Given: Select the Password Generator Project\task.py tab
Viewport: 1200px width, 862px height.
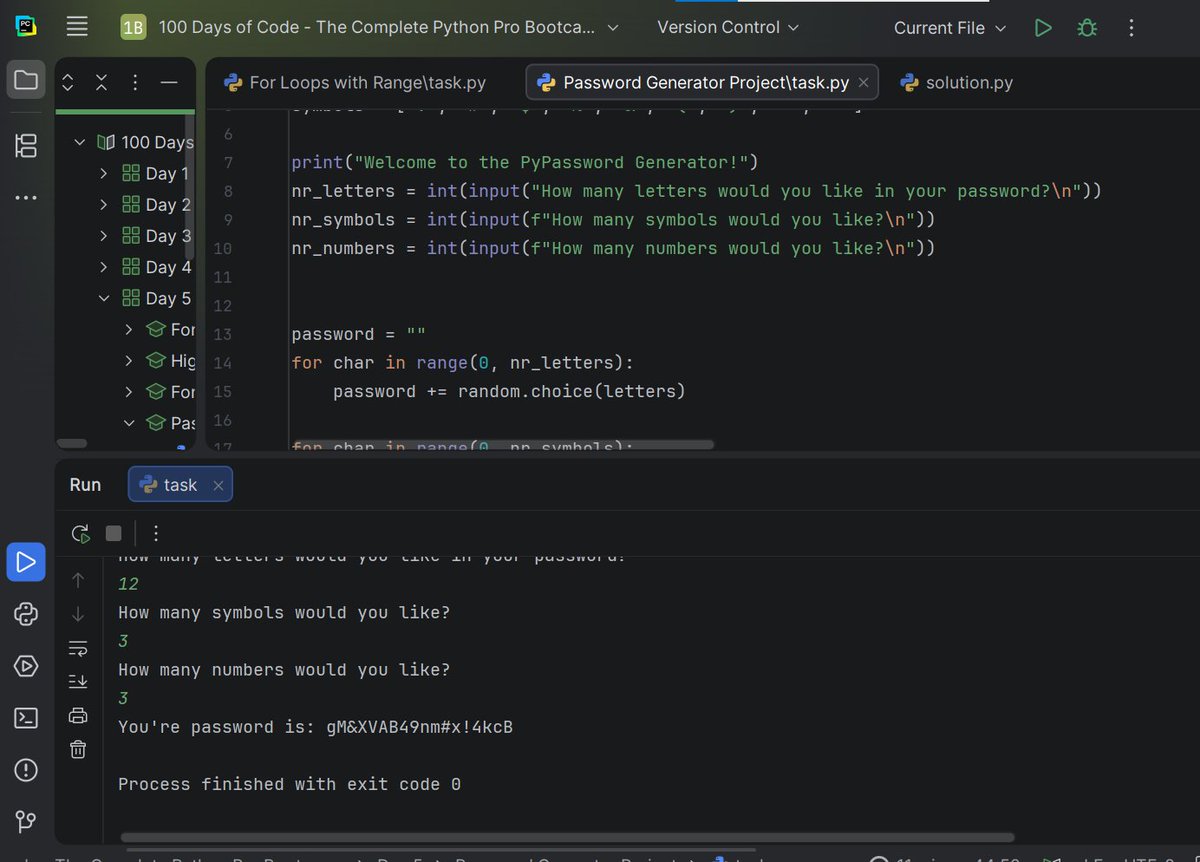Looking at the screenshot, I should click(702, 82).
